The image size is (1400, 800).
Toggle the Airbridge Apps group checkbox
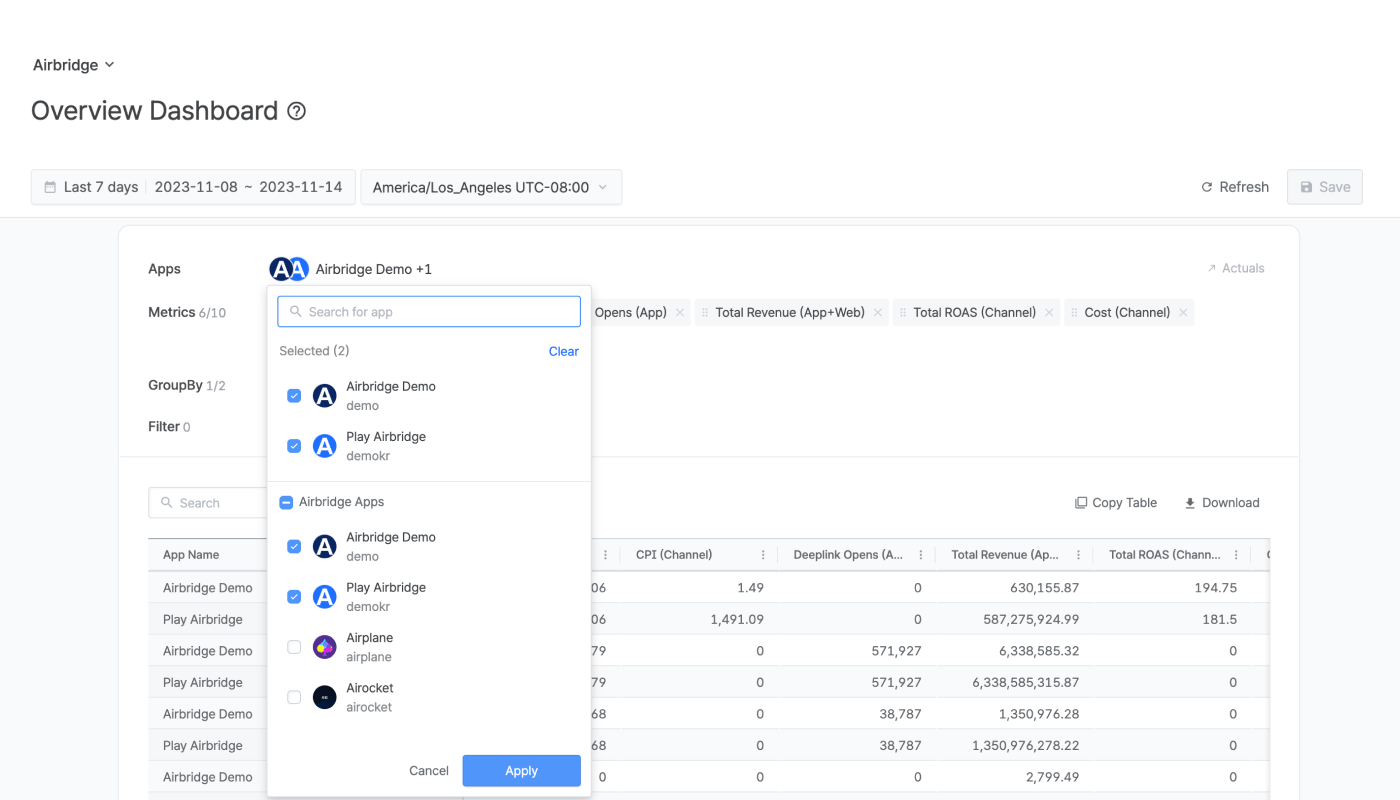click(286, 502)
